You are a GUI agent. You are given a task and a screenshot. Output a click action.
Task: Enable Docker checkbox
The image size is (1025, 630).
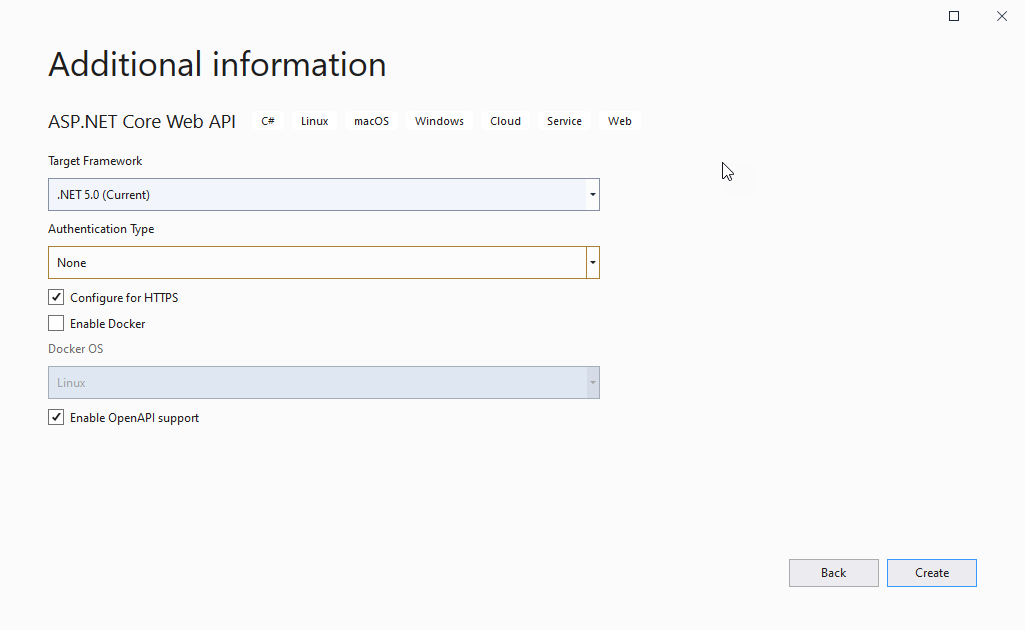tap(56, 323)
